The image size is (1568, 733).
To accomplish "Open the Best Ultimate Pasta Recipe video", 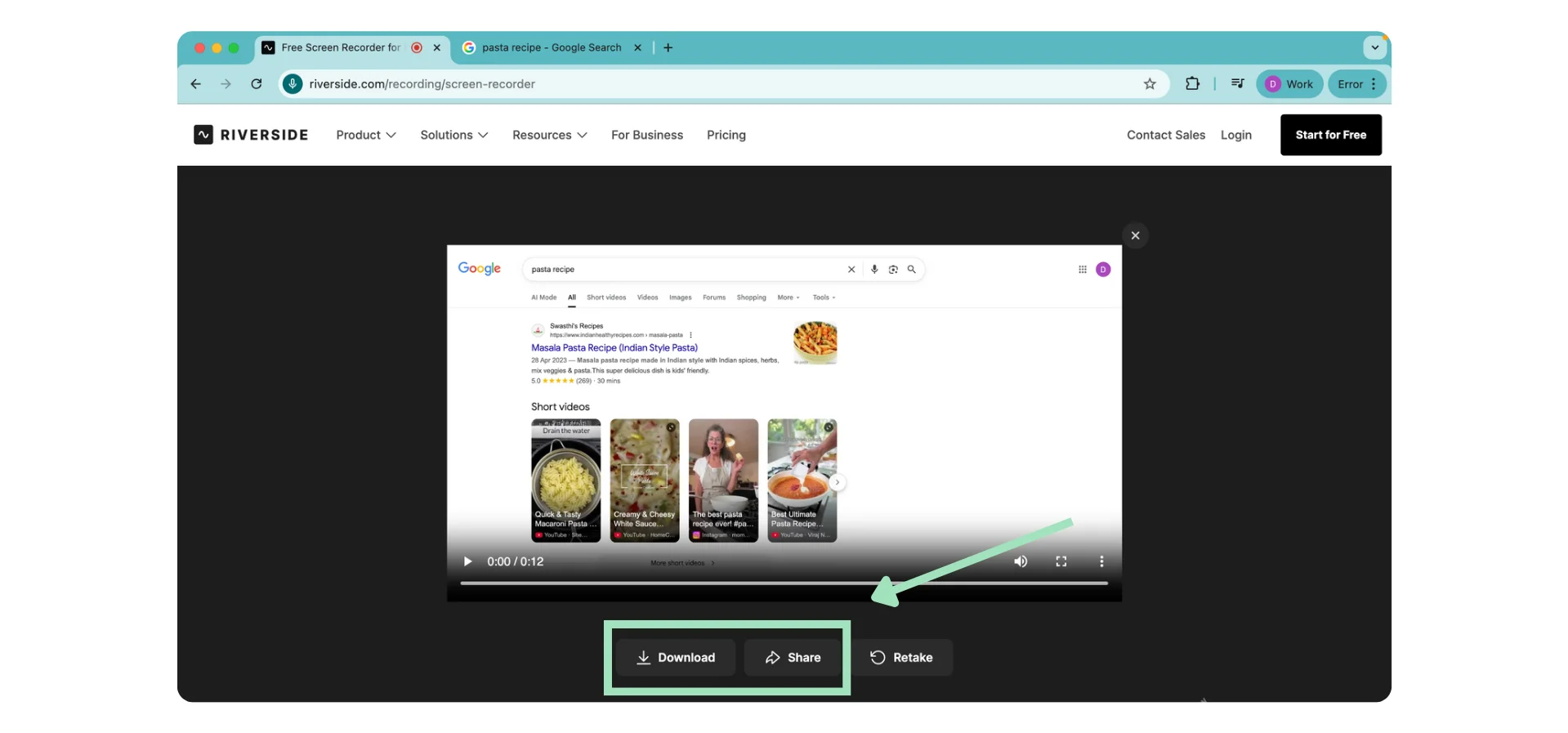I will click(x=802, y=480).
